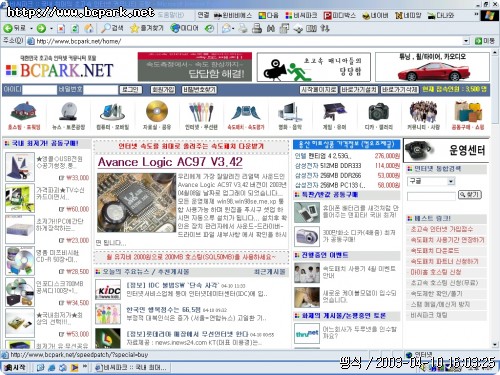This screenshot has height=375, width=500.
Task: Click the game console icon for 게임·유머
Action: pyautogui.click(x=334, y=112)
